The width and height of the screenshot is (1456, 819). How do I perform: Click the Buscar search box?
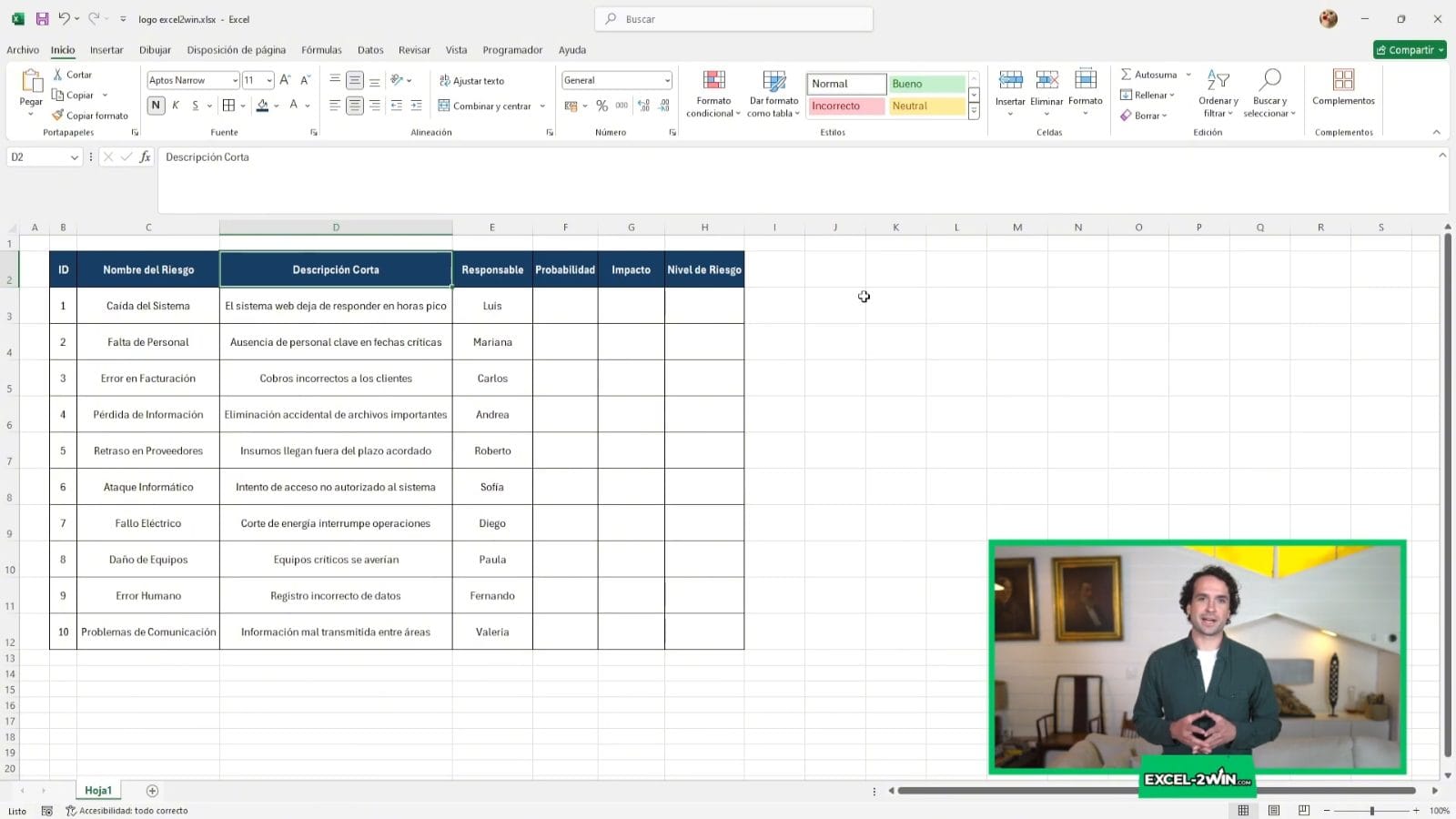[x=733, y=18]
